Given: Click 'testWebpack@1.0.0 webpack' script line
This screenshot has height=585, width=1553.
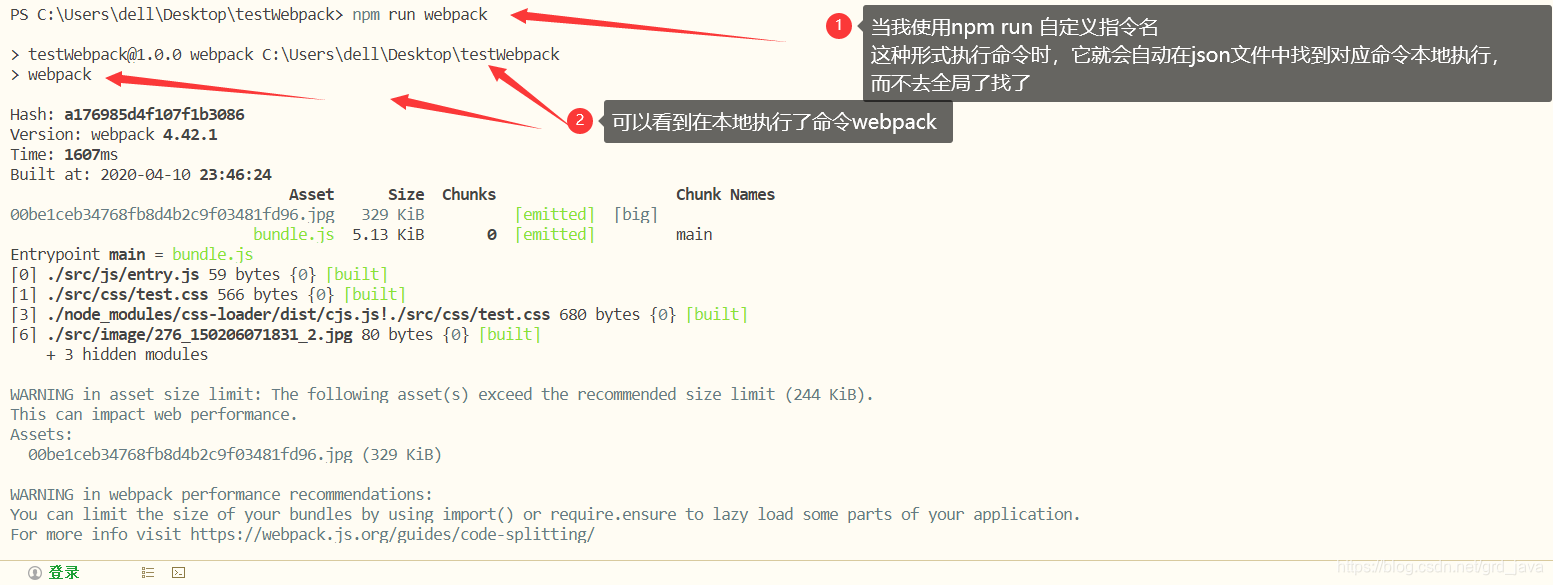Looking at the screenshot, I should click(285, 54).
